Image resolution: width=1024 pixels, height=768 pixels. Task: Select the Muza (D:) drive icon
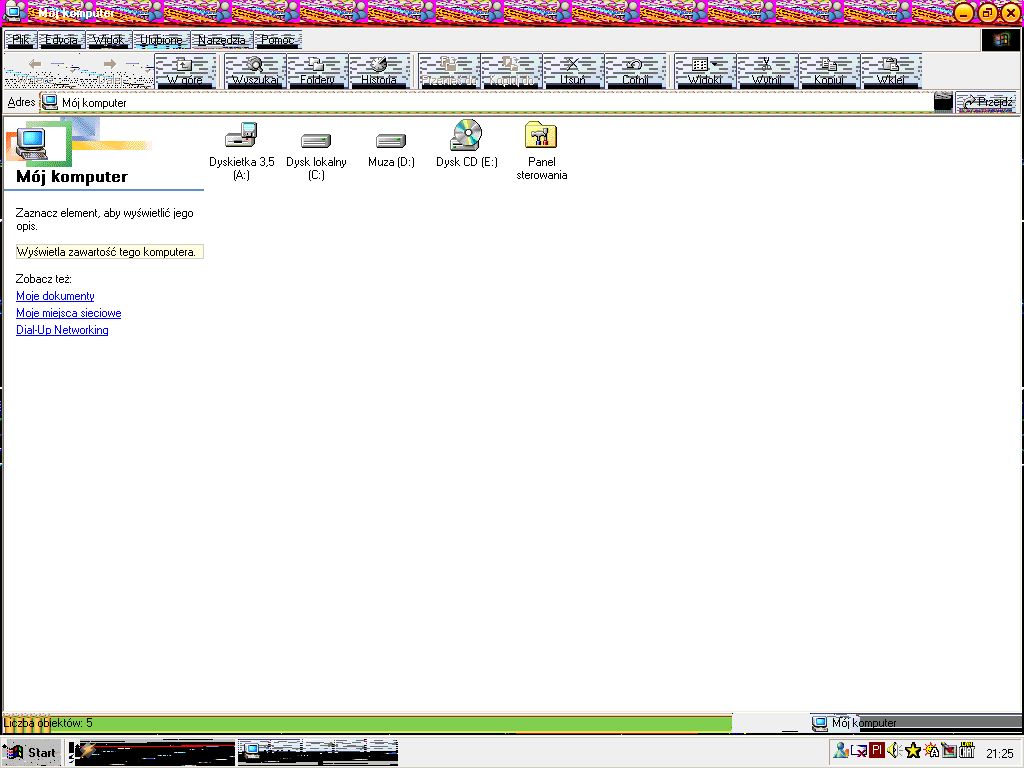tap(391, 141)
